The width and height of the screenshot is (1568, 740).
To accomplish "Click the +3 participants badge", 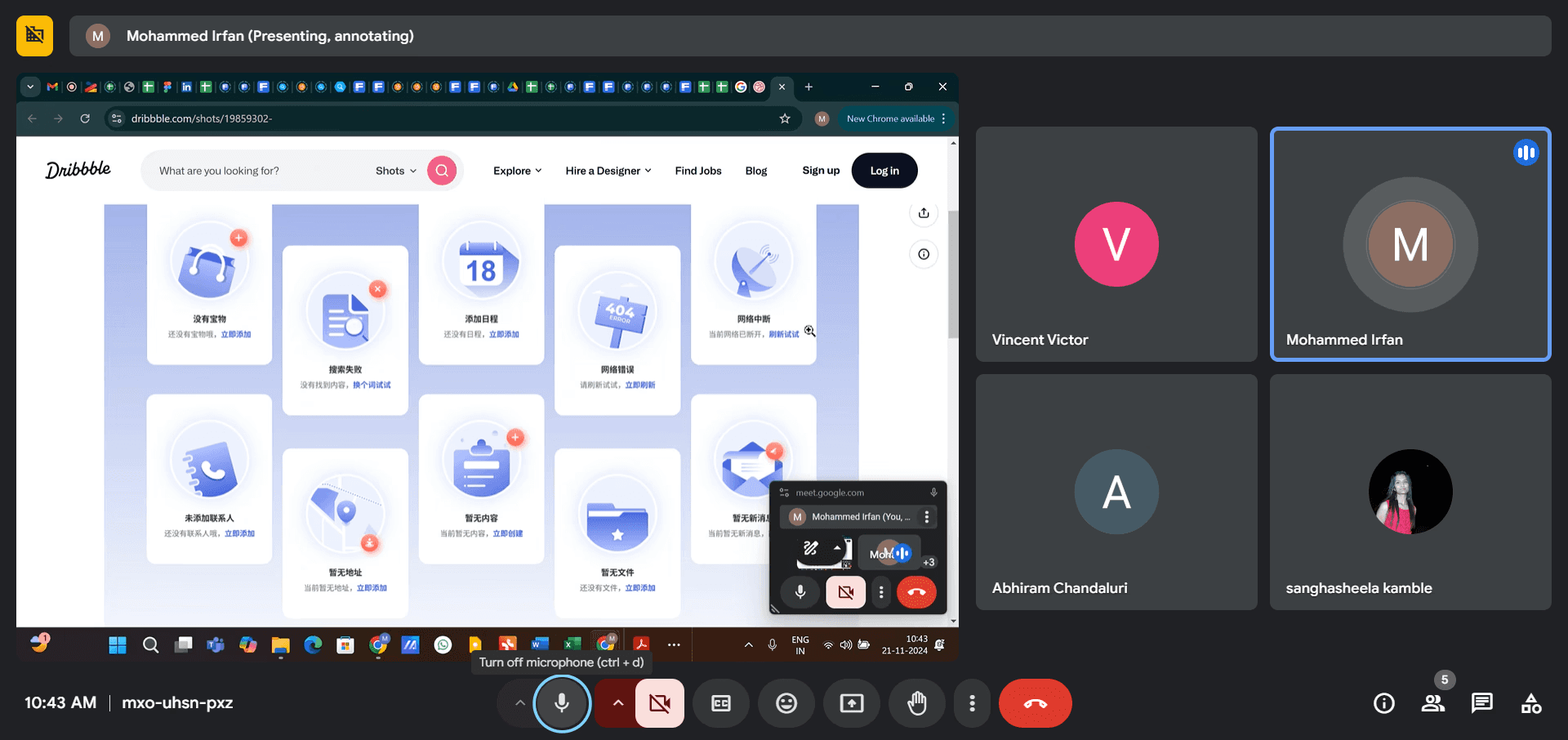I will [929, 562].
